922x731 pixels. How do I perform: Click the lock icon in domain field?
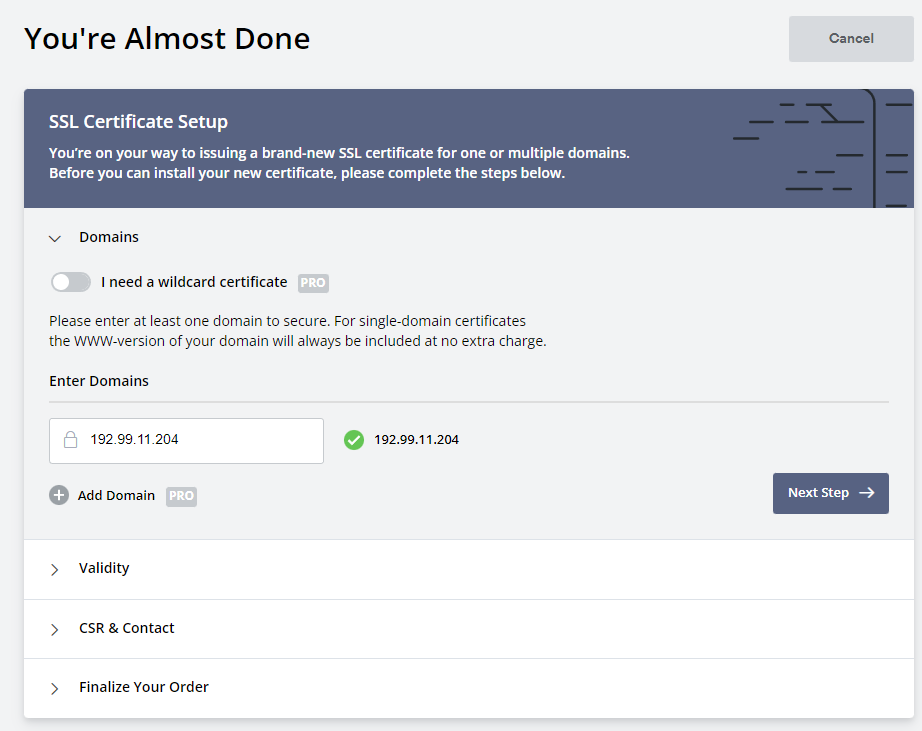[x=71, y=439]
